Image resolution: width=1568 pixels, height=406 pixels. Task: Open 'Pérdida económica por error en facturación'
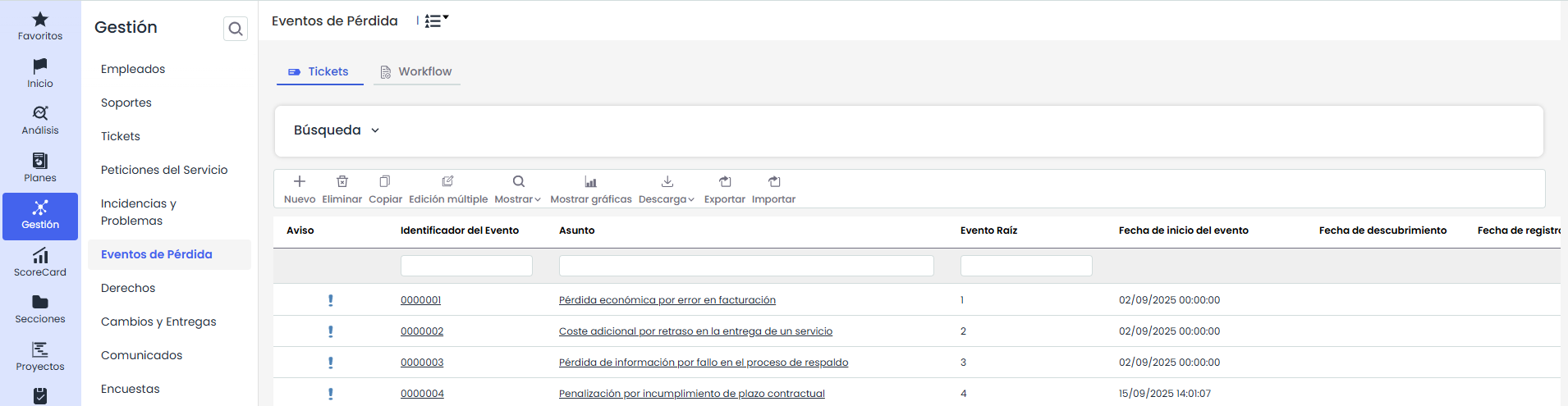coord(667,300)
